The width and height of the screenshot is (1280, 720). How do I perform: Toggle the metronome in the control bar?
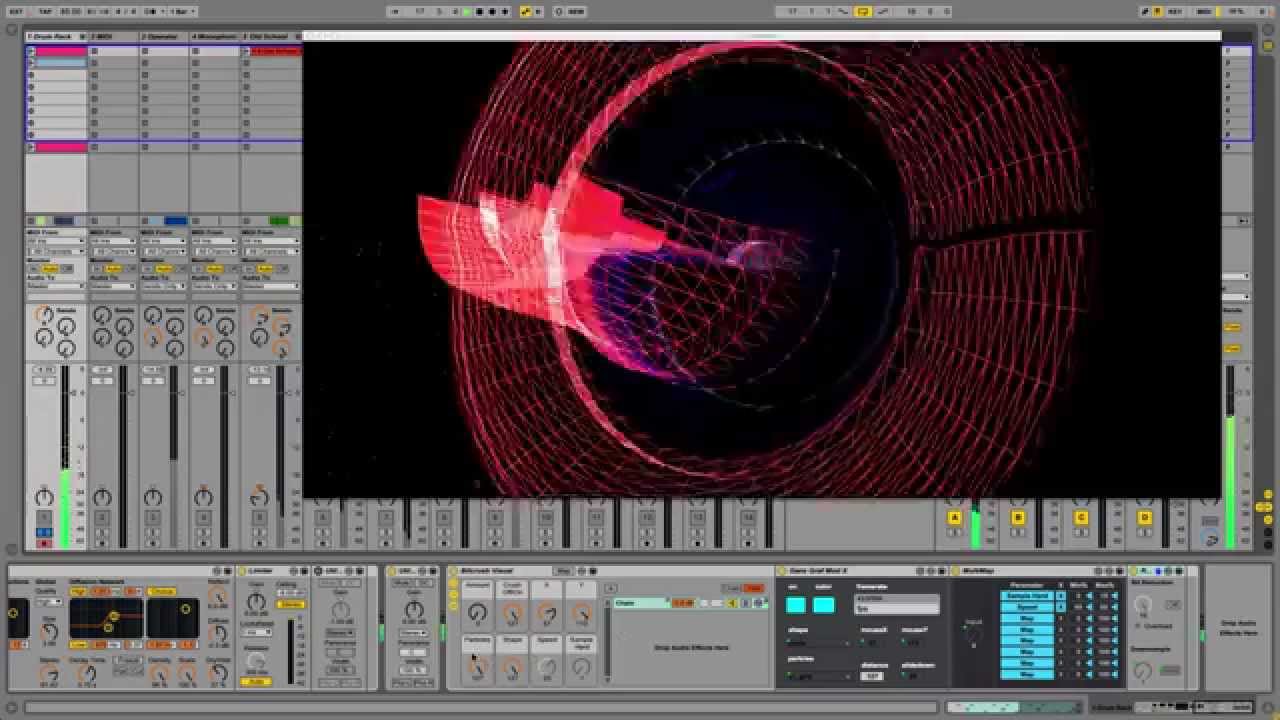(x=153, y=11)
